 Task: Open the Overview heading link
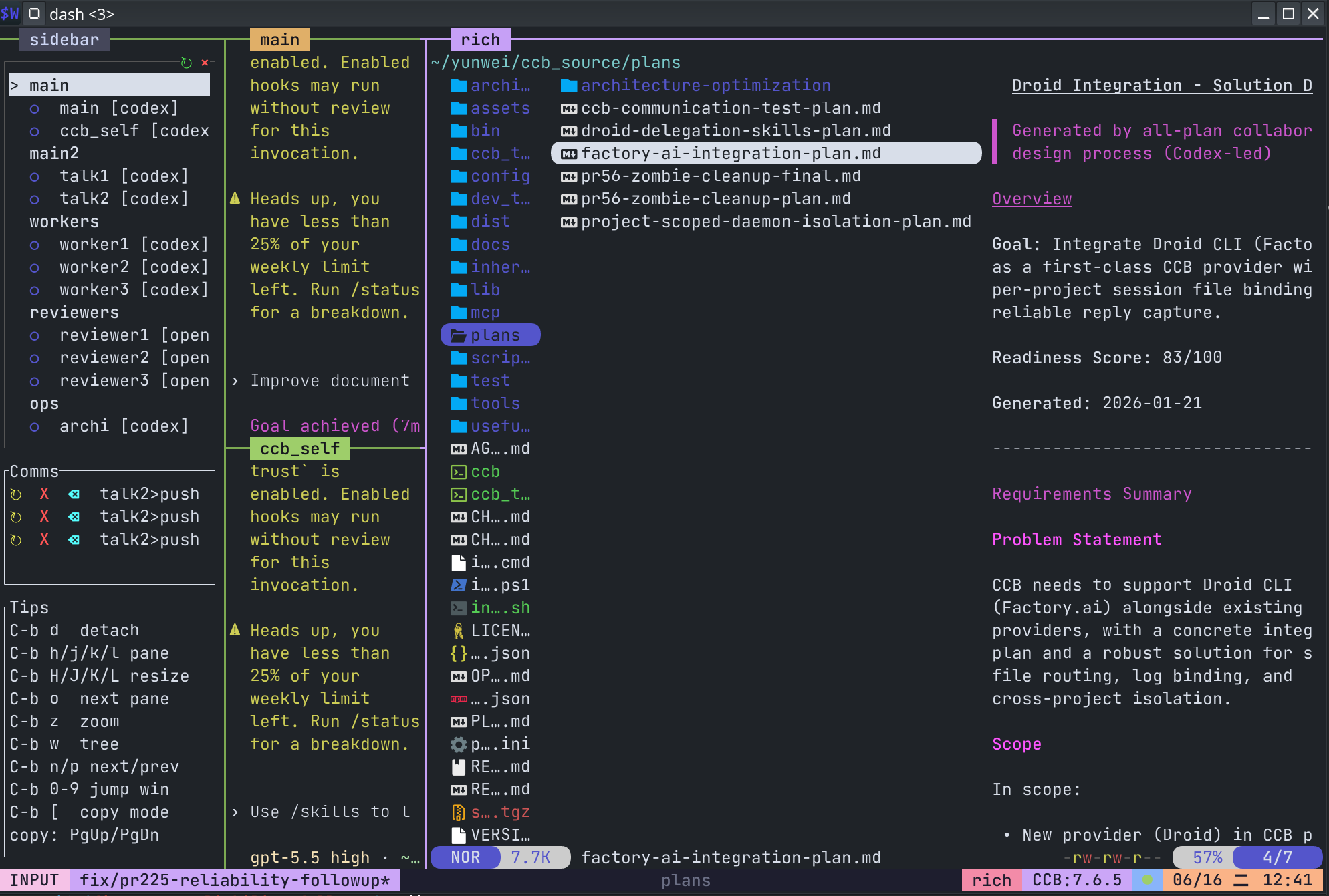pos(1032,199)
